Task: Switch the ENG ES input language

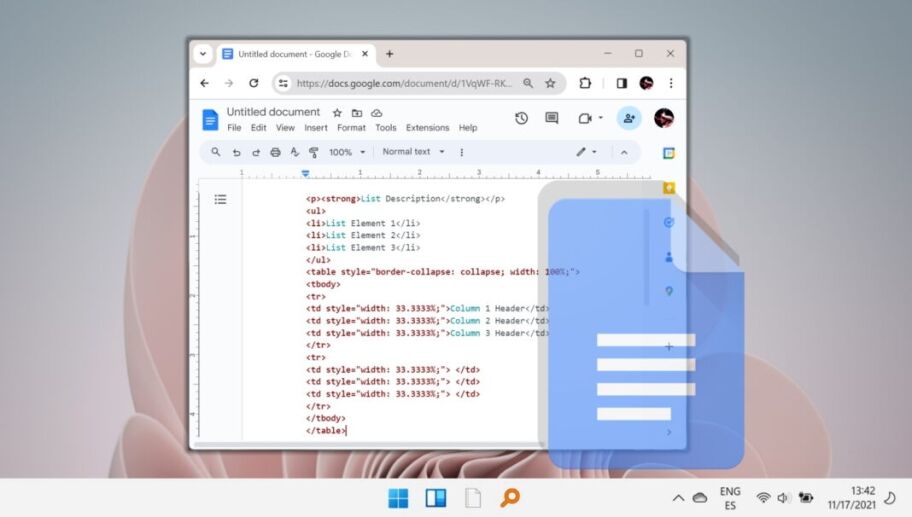Action: (730, 498)
